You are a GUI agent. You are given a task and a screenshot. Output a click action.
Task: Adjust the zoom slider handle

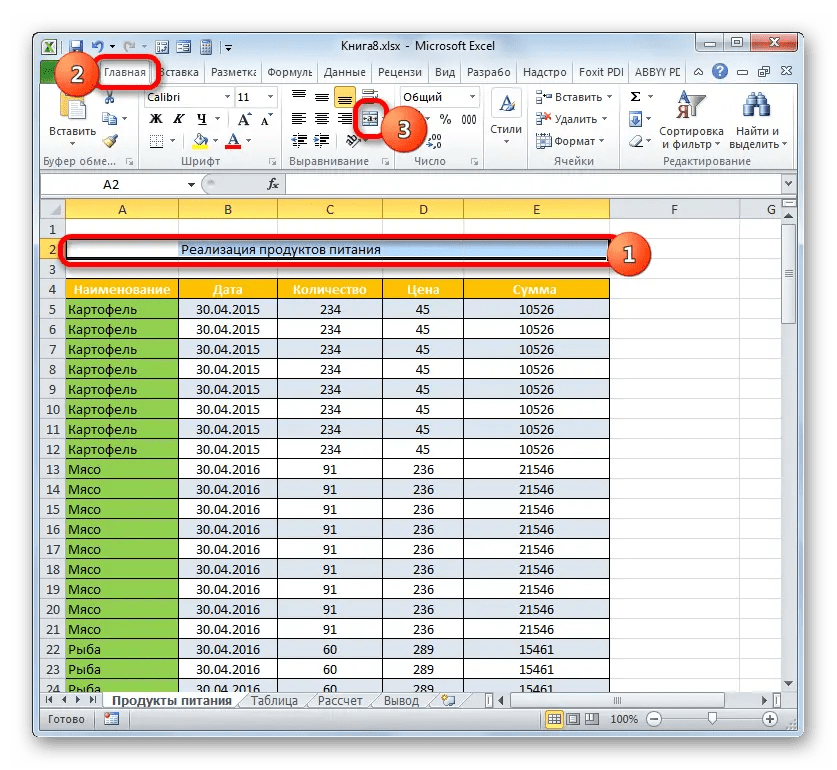click(x=712, y=719)
